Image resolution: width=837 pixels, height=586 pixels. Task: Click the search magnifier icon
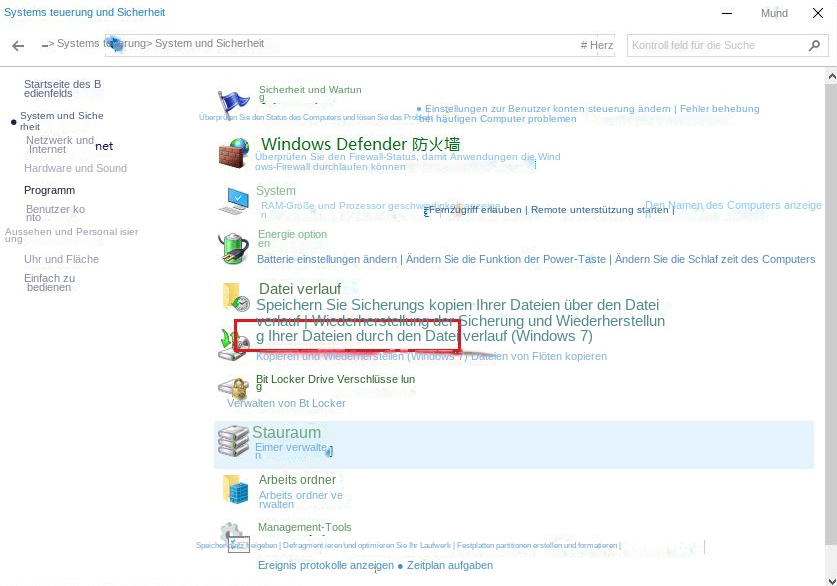pyautogui.click(x=815, y=46)
